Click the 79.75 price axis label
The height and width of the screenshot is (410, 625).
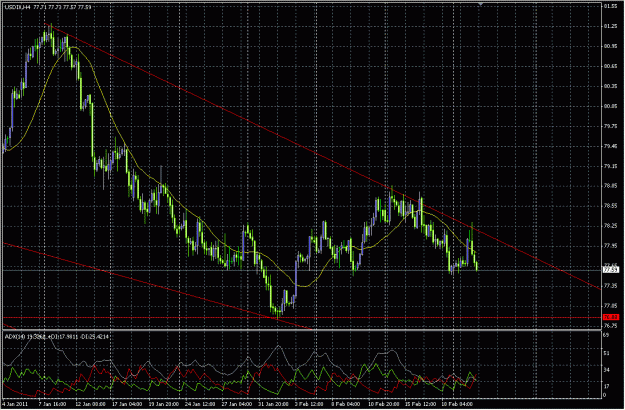point(609,126)
